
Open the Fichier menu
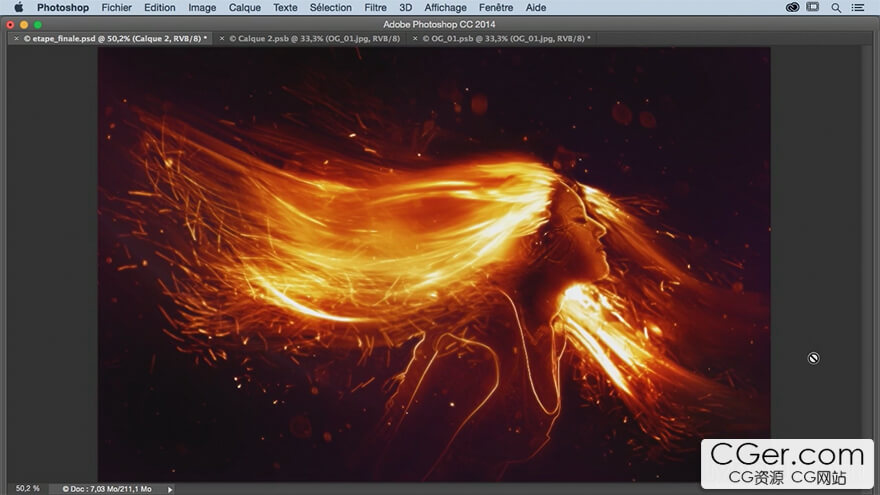pos(116,7)
